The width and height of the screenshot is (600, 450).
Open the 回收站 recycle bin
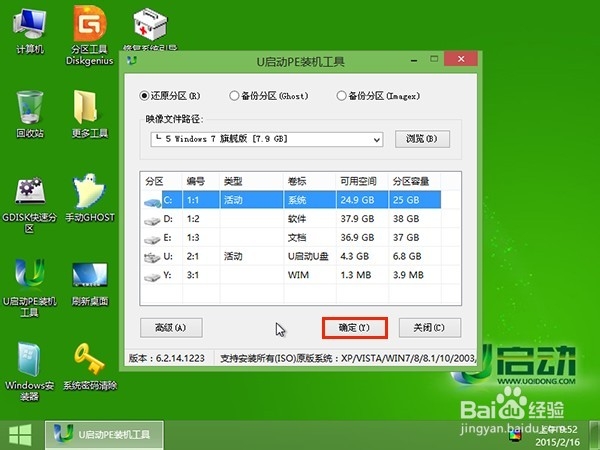(x=30, y=114)
